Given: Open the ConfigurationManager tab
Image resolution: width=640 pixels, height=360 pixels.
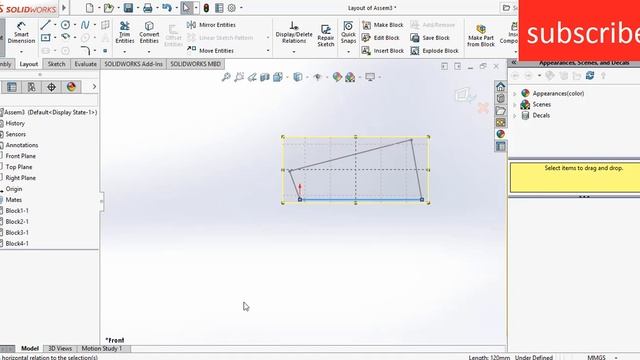Looking at the screenshot, I should pyautogui.click(x=31, y=87).
